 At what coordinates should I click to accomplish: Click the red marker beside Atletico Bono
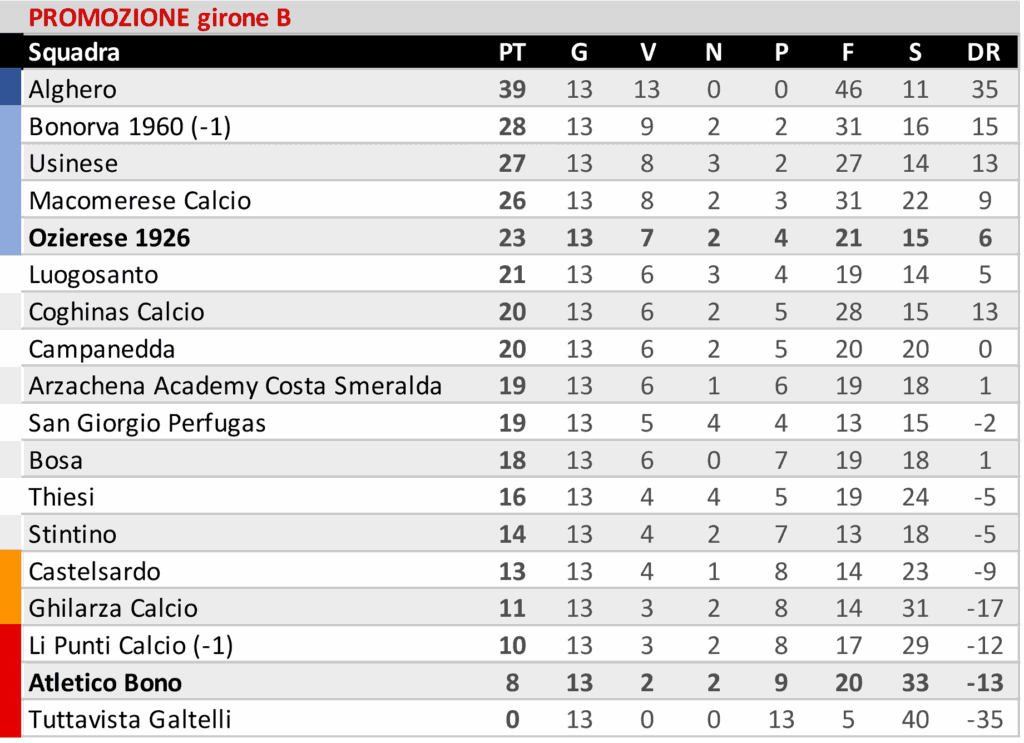coord(10,683)
